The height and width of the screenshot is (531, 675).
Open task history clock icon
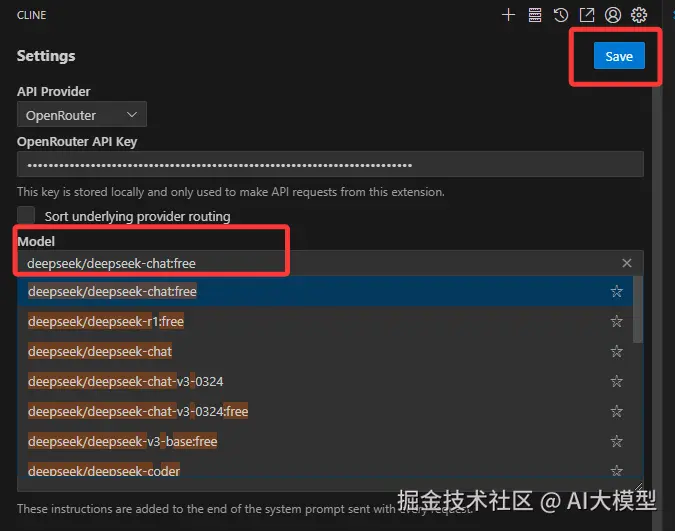click(560, 15)
